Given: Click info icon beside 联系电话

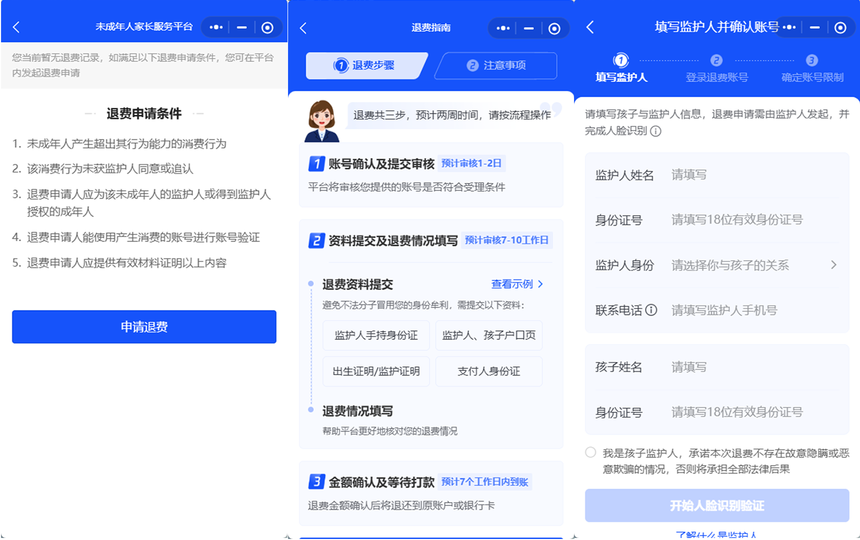Looking at the screenshot, I should pyautogui.click(x=651, y=310).
